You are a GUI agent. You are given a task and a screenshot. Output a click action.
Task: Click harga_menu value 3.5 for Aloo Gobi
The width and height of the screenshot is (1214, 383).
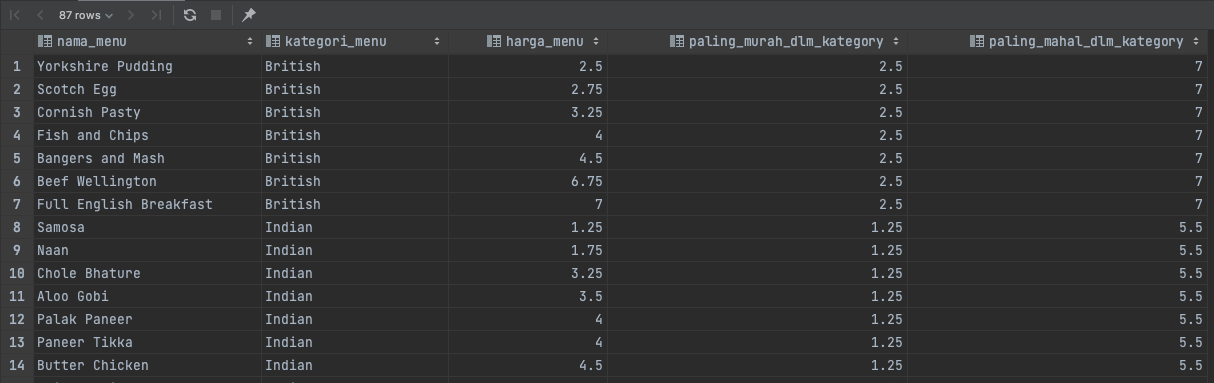pyautogui.click(x=528, y=296)
